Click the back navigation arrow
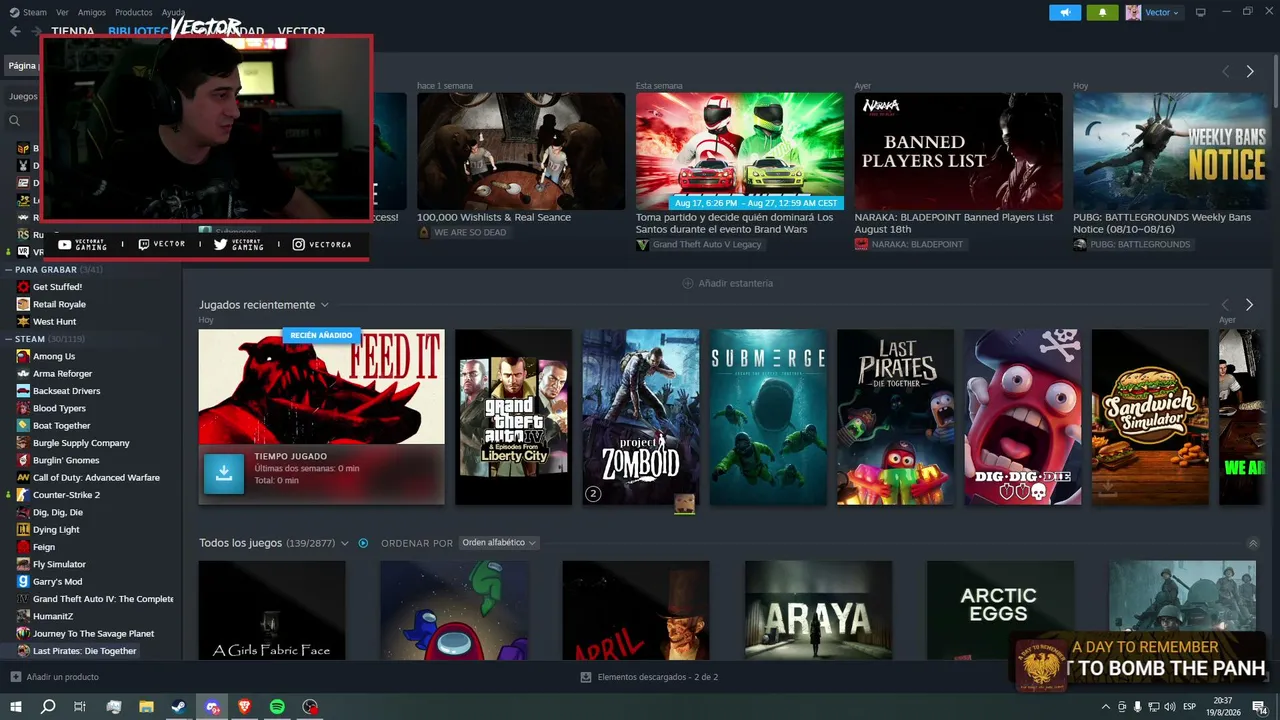Viewport: 1280px width, 720px height. pyautogui.click(x=15, y=31)
